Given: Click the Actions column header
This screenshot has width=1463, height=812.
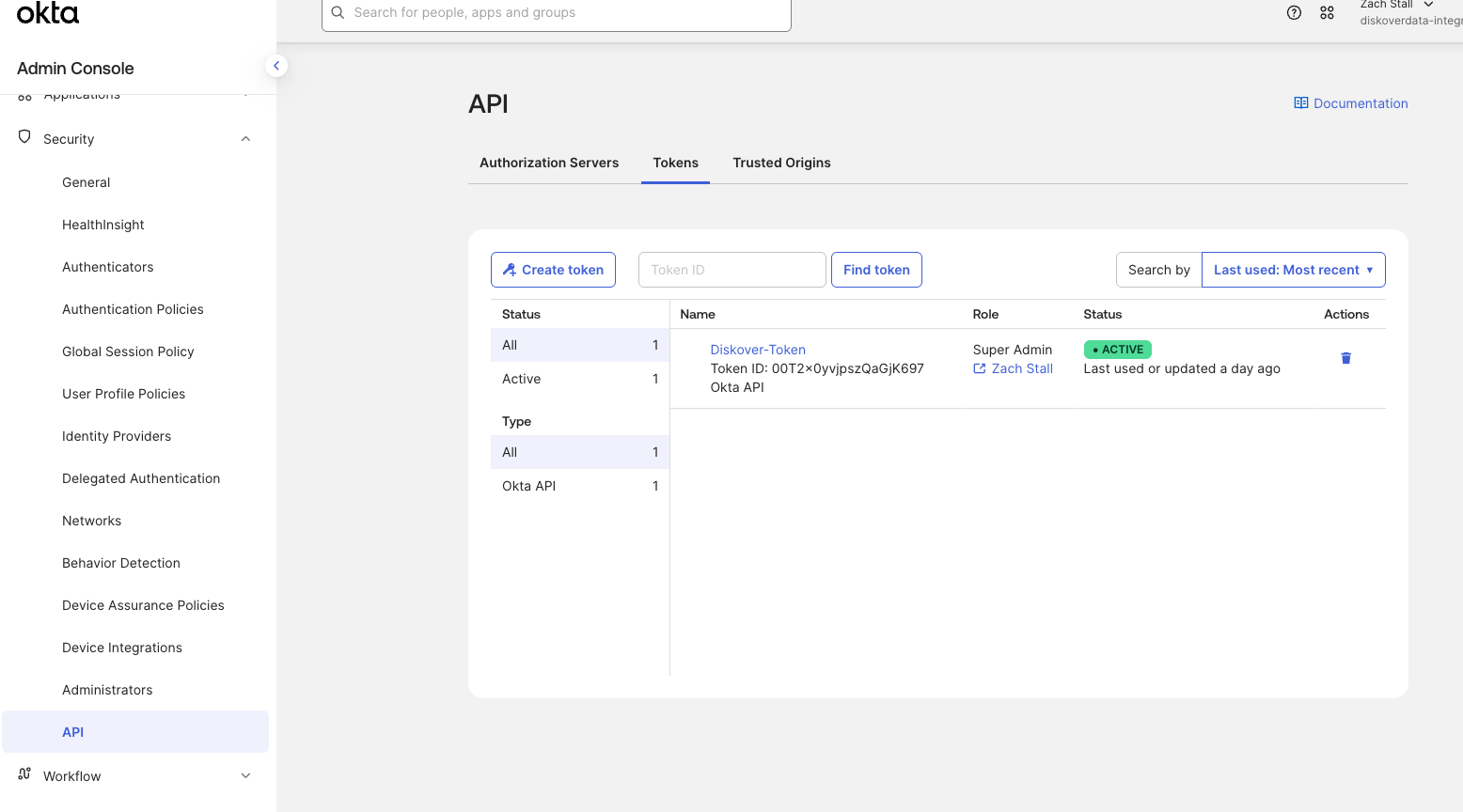Looking at the screenshot, I should pyautogui.click(x=1346, y=314).
